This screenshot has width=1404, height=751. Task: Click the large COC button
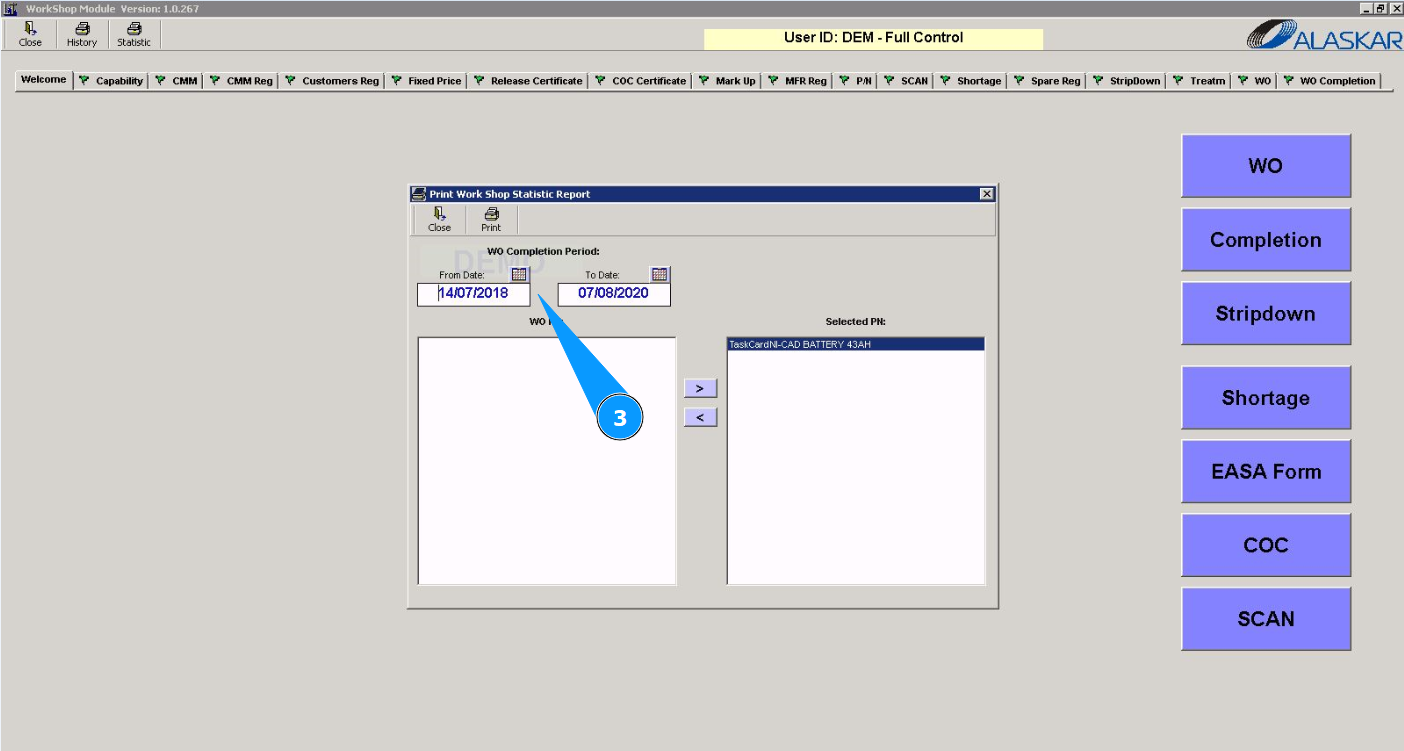(1266, 545)
